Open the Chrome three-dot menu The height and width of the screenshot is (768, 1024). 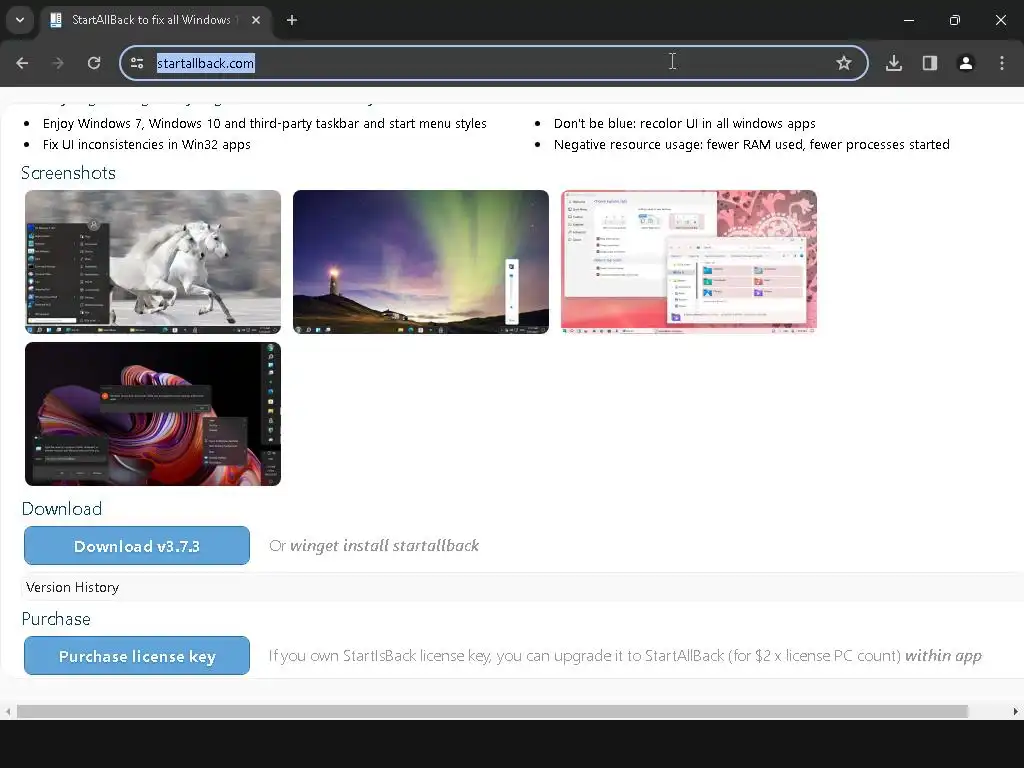coord(1002,63)
